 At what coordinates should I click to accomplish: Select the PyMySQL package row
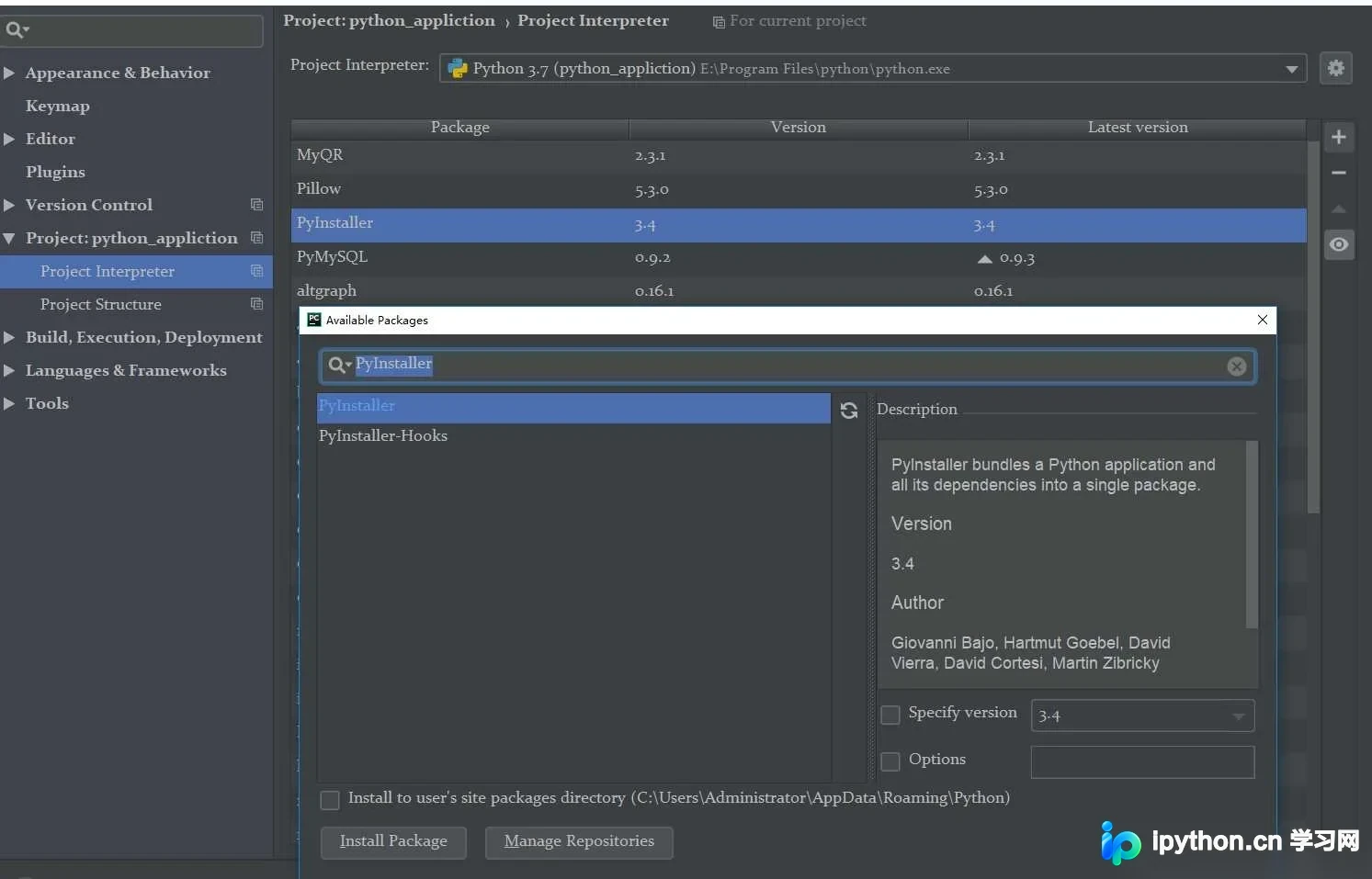(x=799, y=257)
